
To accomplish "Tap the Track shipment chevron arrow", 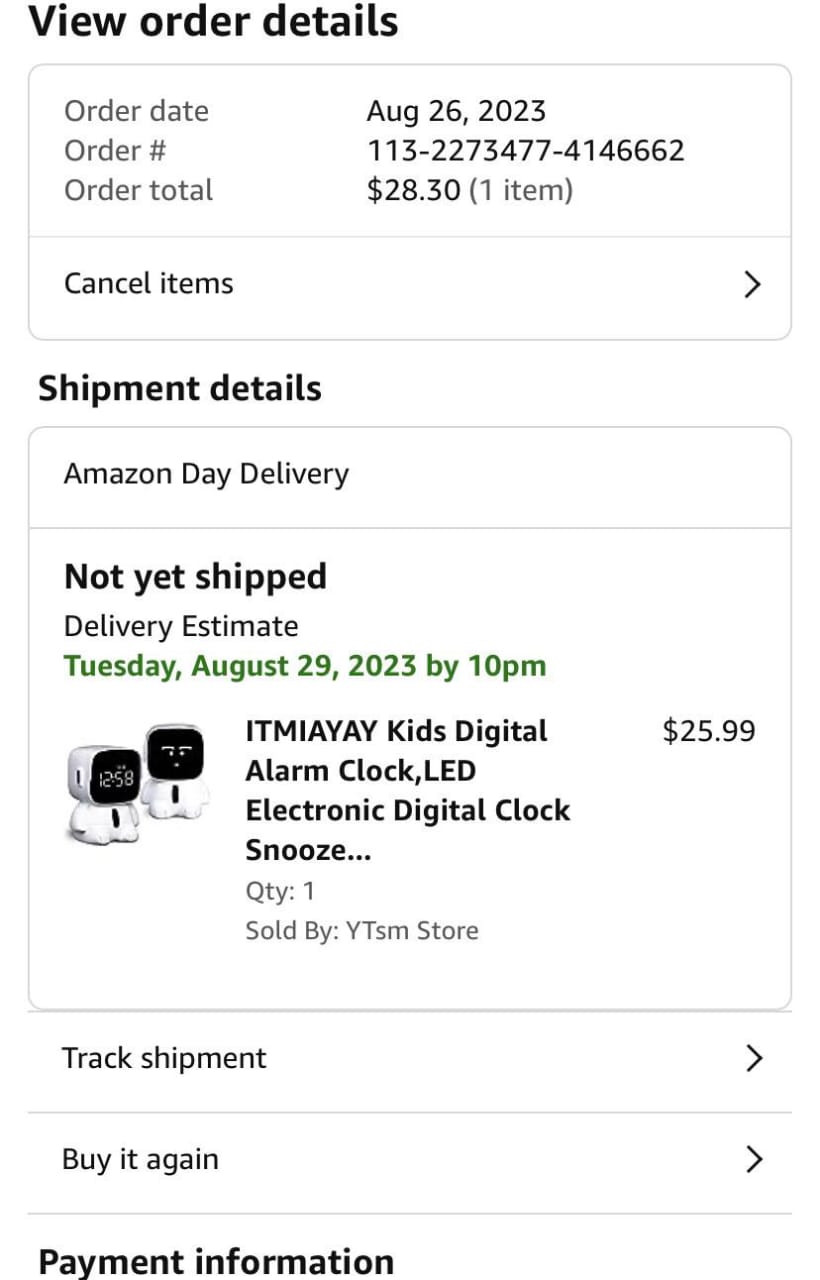I will click(x=754, y=1058).
